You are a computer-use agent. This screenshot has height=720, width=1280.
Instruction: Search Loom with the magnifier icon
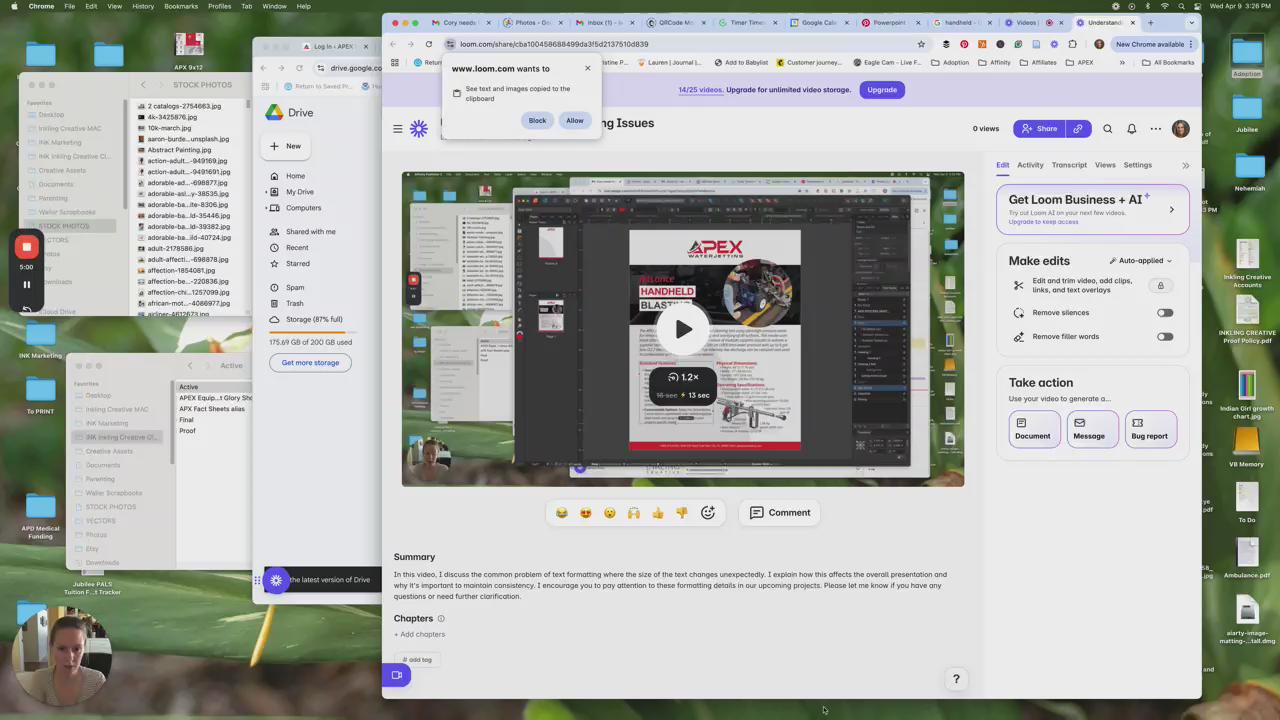point(1107,129)
